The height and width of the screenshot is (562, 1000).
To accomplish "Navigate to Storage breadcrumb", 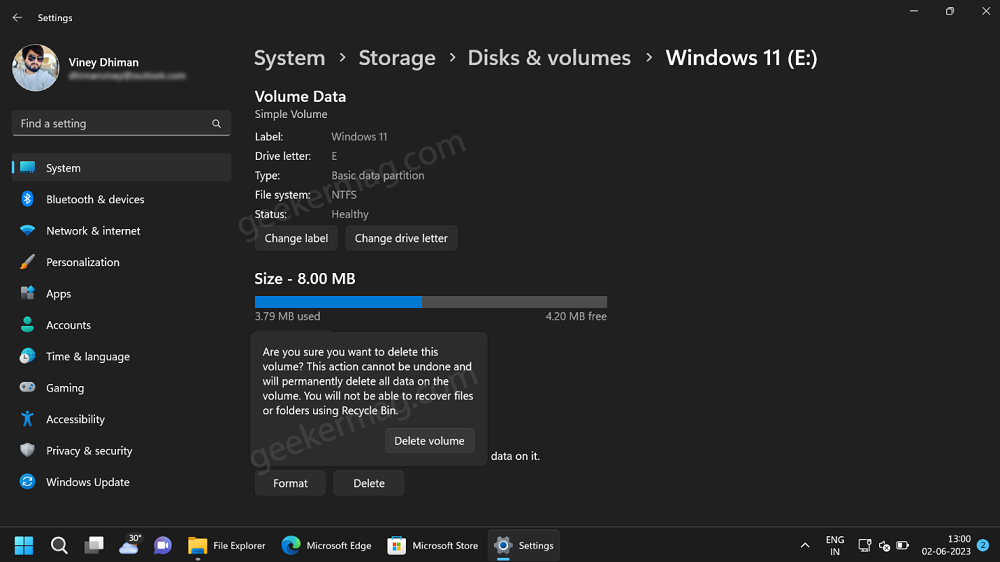I will tap(397, 58).
